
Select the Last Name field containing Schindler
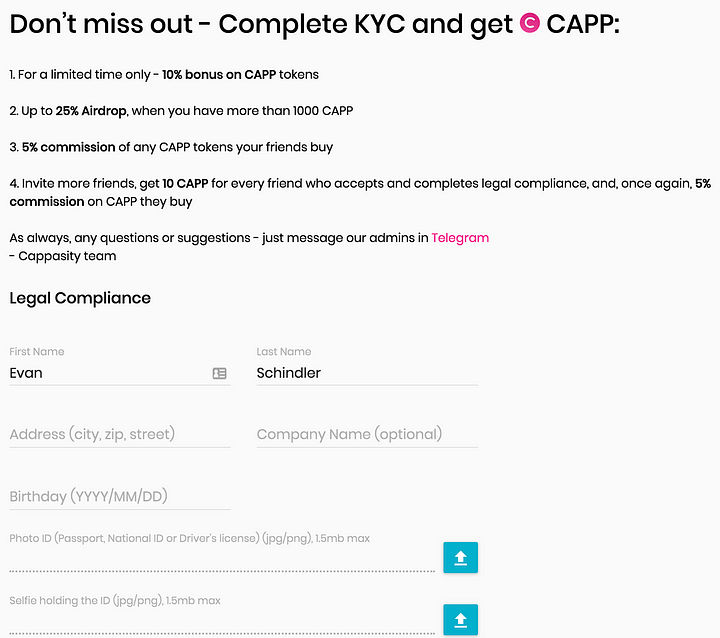(x=367, y=373)
